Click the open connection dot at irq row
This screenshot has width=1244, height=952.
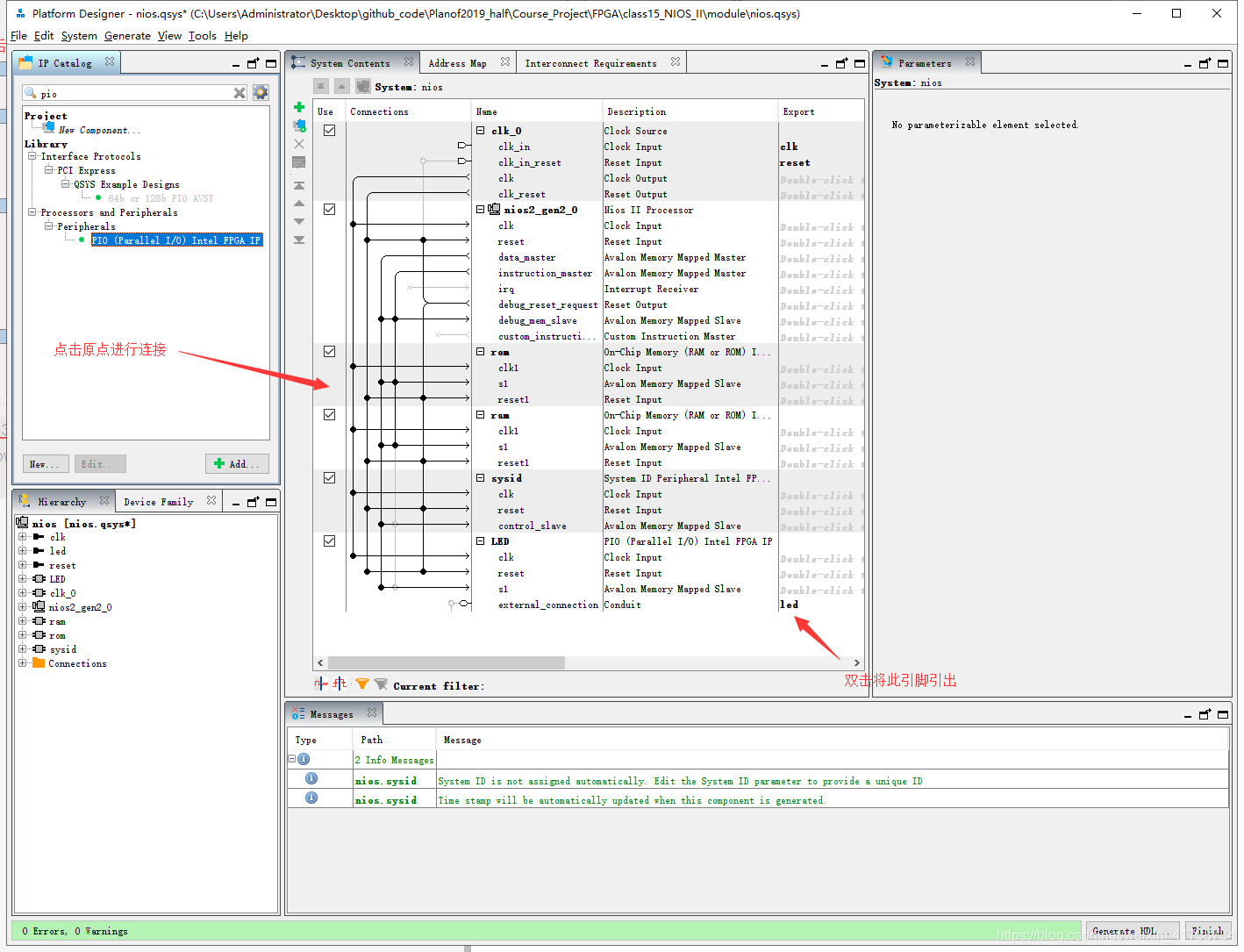click(409, 288)
